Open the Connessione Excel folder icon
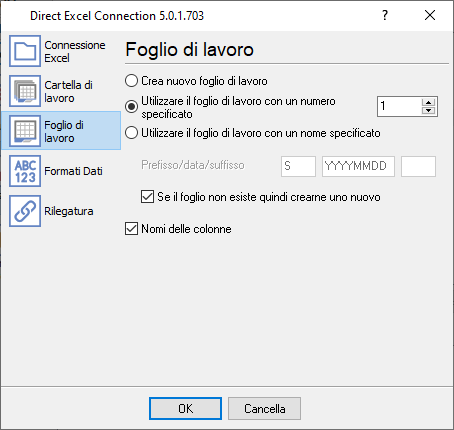The height and width of the screenshot is (430, 454). pos(25,51)
